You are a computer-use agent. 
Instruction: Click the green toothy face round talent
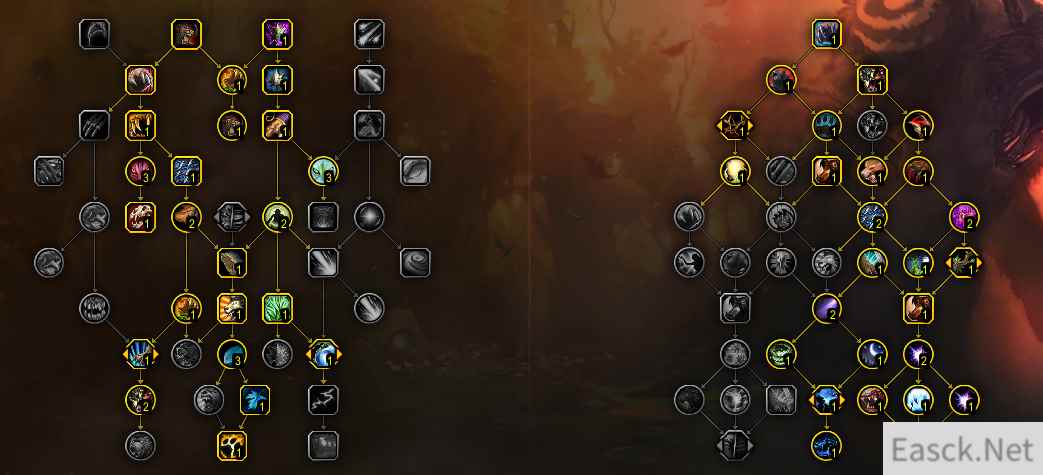781,354
